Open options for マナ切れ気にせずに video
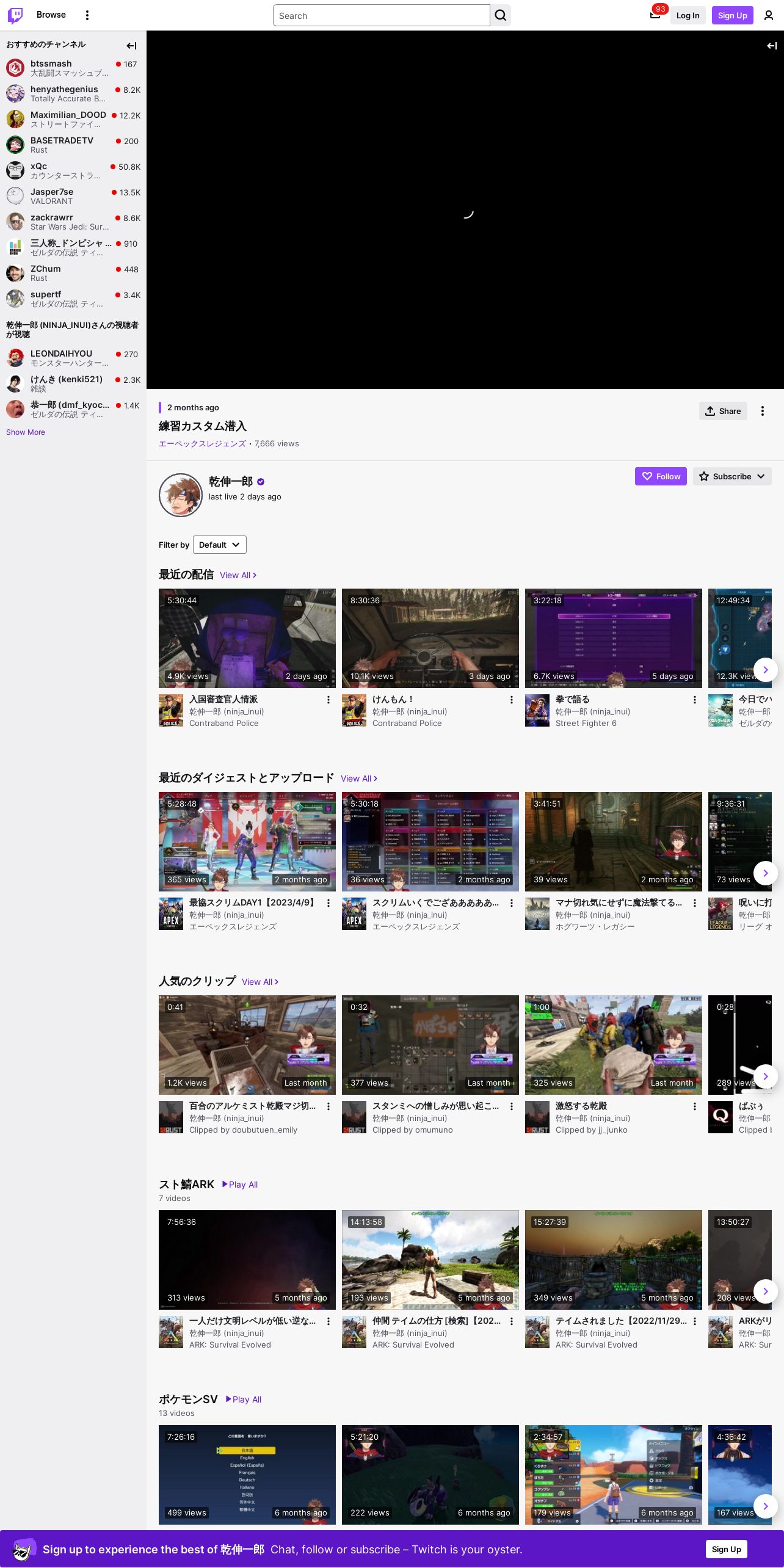Screen dimensions: 784x1568 [x=695, y=903]
